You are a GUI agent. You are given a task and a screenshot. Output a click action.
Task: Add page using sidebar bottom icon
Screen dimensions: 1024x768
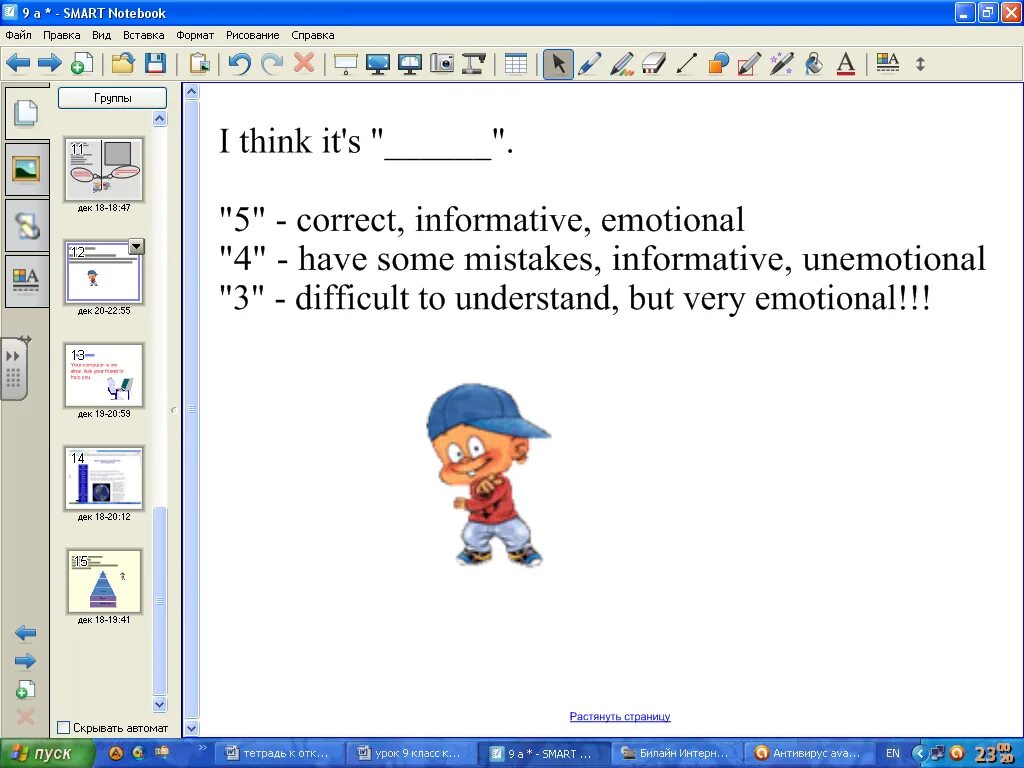point(25,690)
